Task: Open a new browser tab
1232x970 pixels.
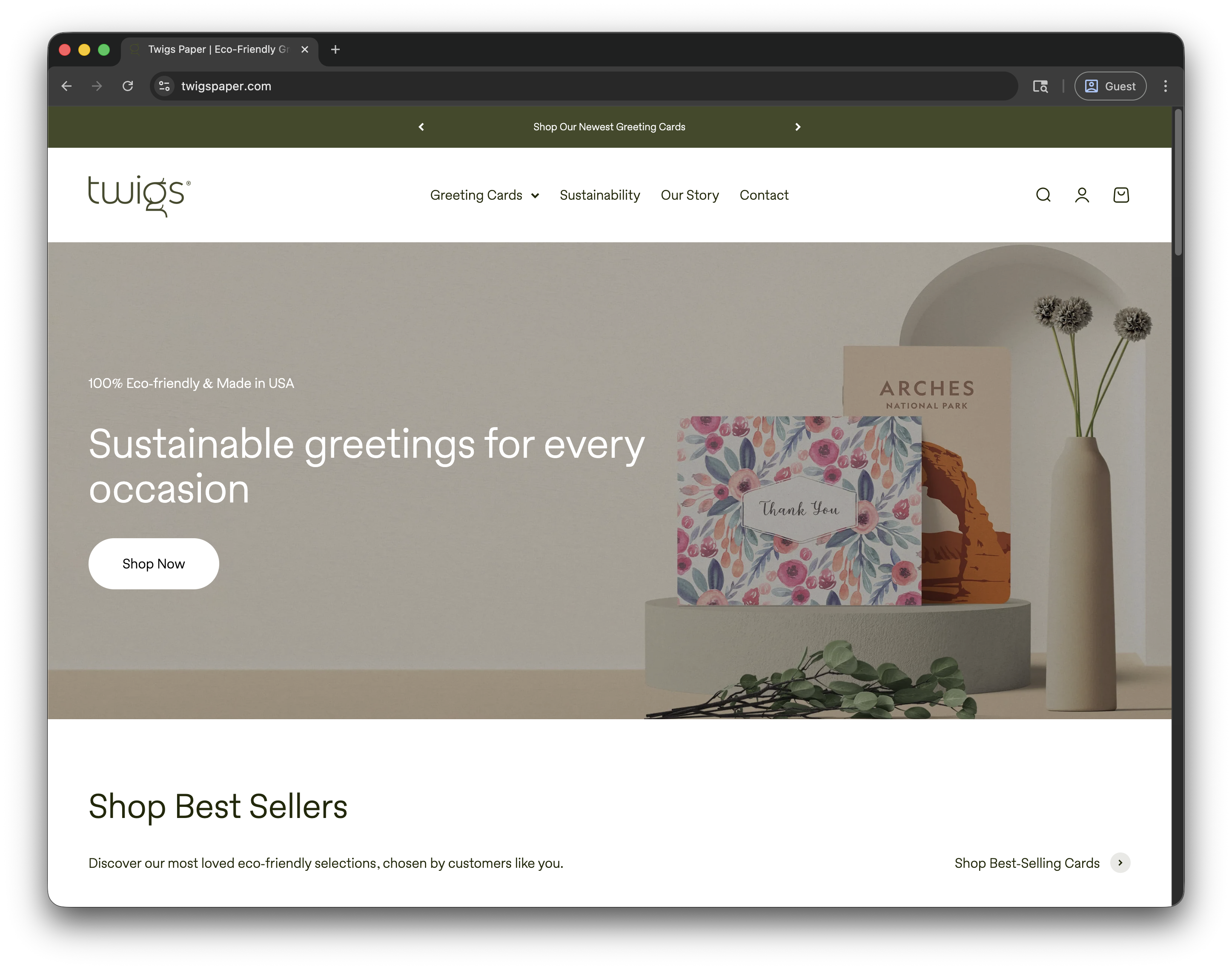Action: (x=335, y=49)
